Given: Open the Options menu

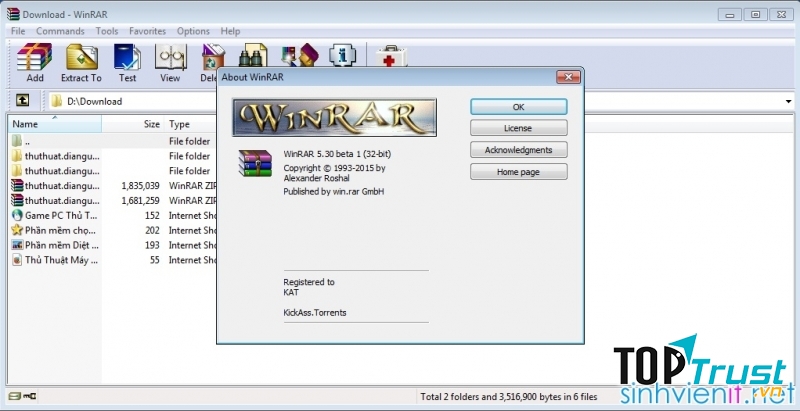Looking at the screenshot, I should 193,31.
